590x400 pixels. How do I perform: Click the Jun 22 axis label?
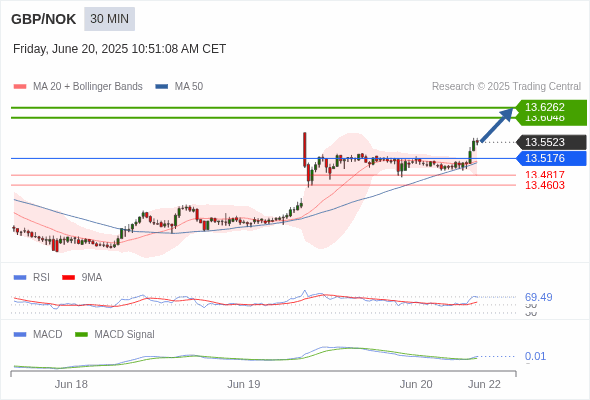point(484,385)
